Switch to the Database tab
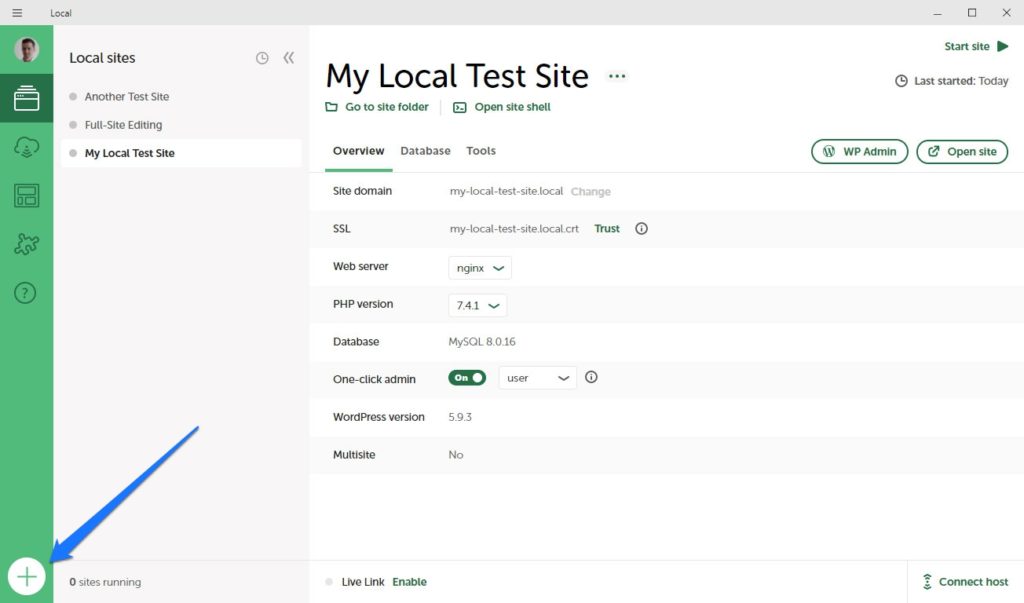Image resolution: width=1024 pixels, height=603 pixels. (x=425, y=151)
